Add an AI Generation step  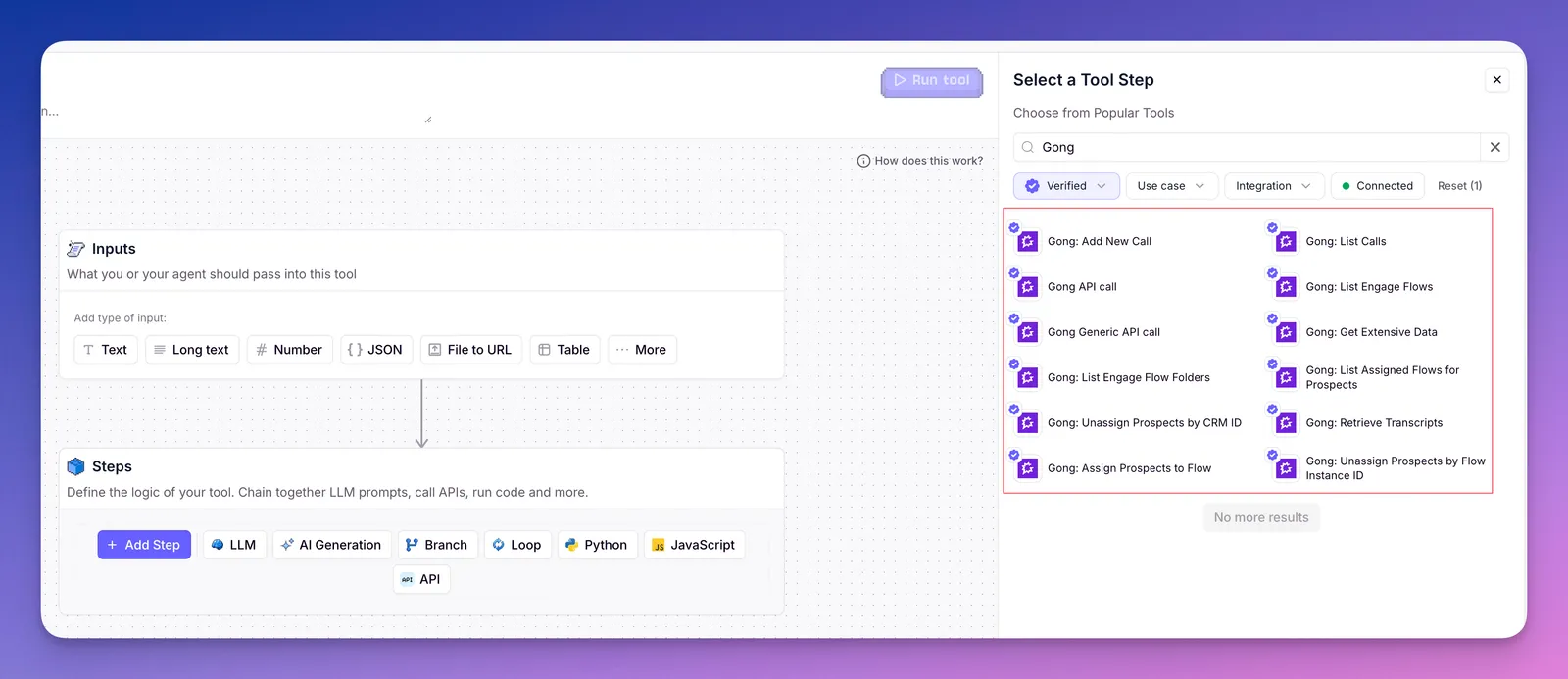coord(331,545)
